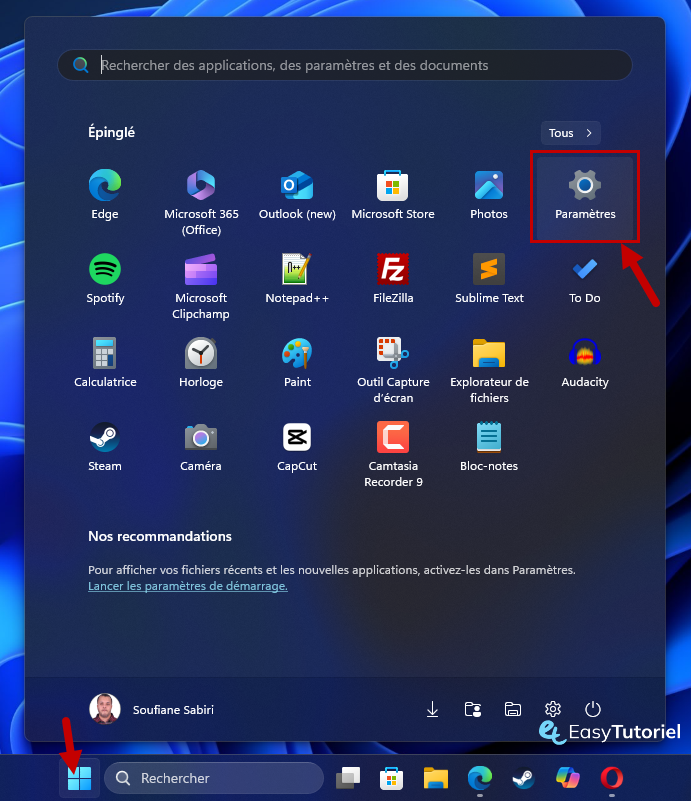Launch Outil Capture d'écran

(x=393, y=370)
